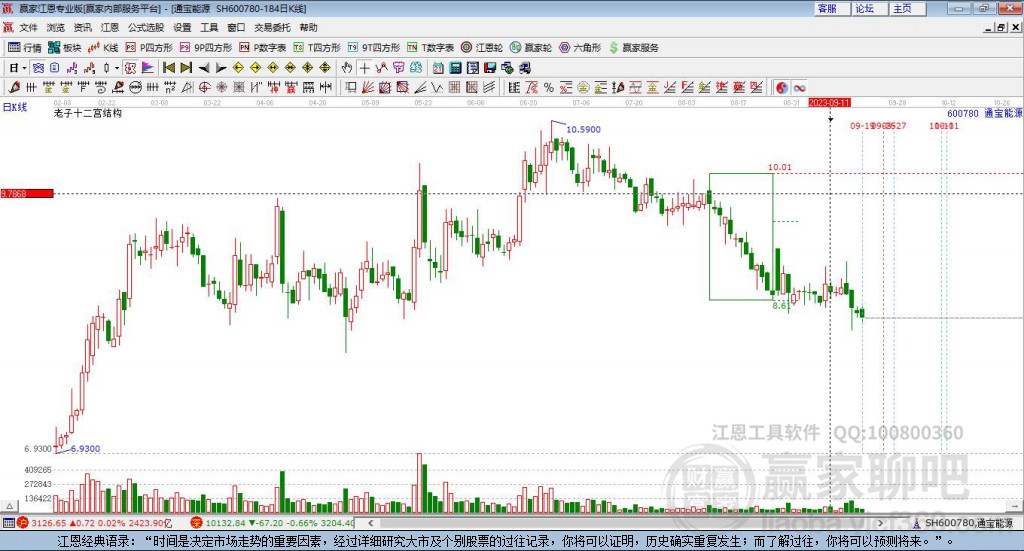Jump to first bar icon
The height and width of the screenshot is (551, 1024).
click(x=168, y=68)
